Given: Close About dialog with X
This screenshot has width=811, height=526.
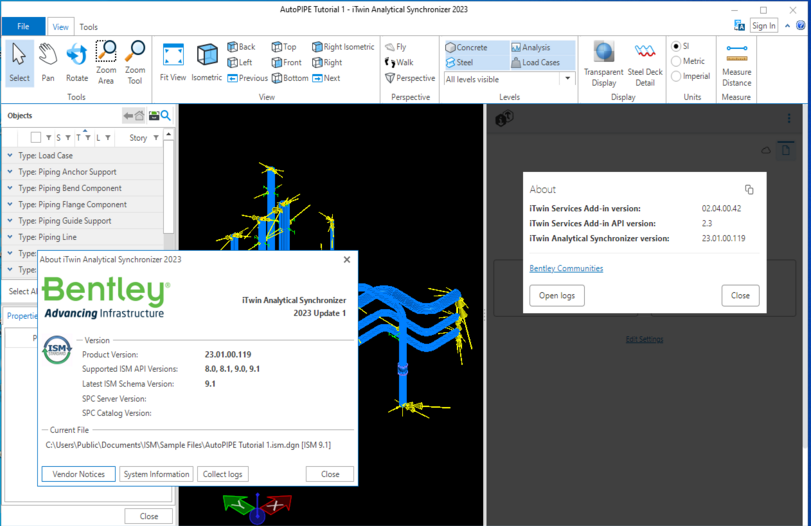Looking at the screenshot, I should point(347,260).
